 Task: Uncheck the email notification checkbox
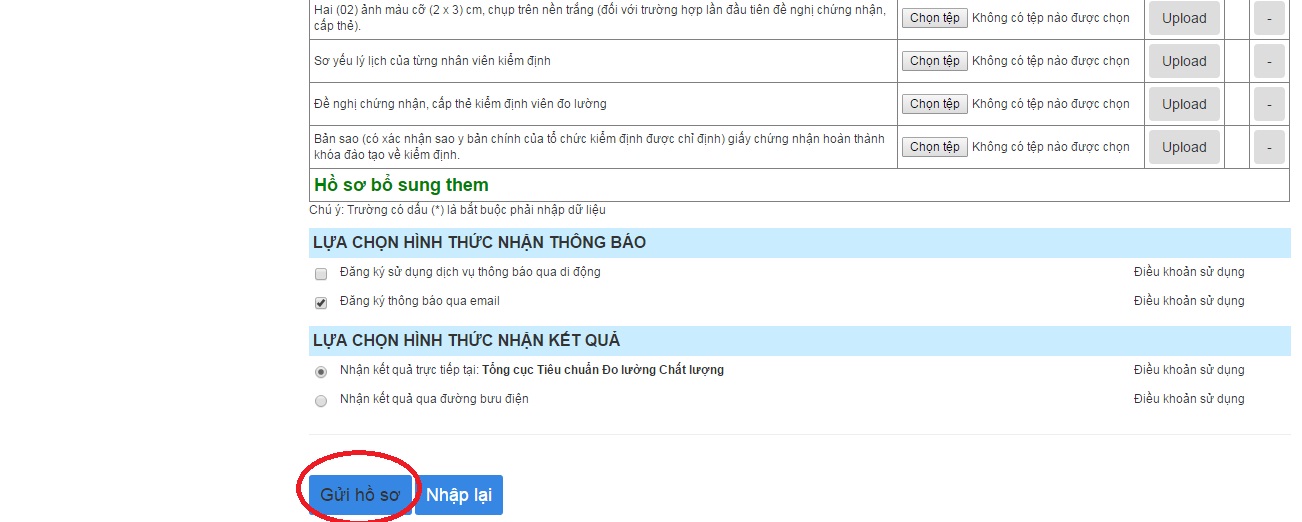(321, 302)
